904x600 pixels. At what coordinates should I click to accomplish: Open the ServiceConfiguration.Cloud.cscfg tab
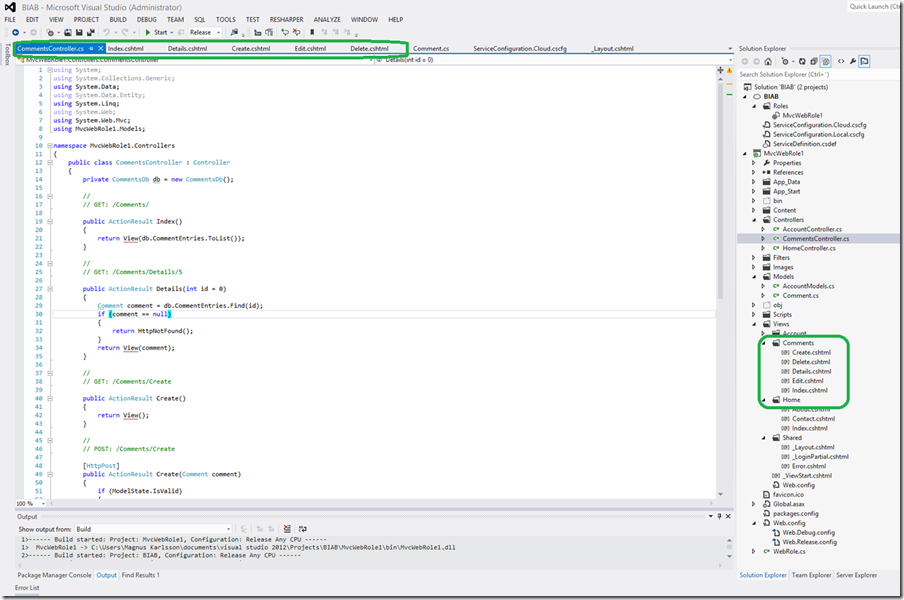pyautogui.click(x=519, y=48)
